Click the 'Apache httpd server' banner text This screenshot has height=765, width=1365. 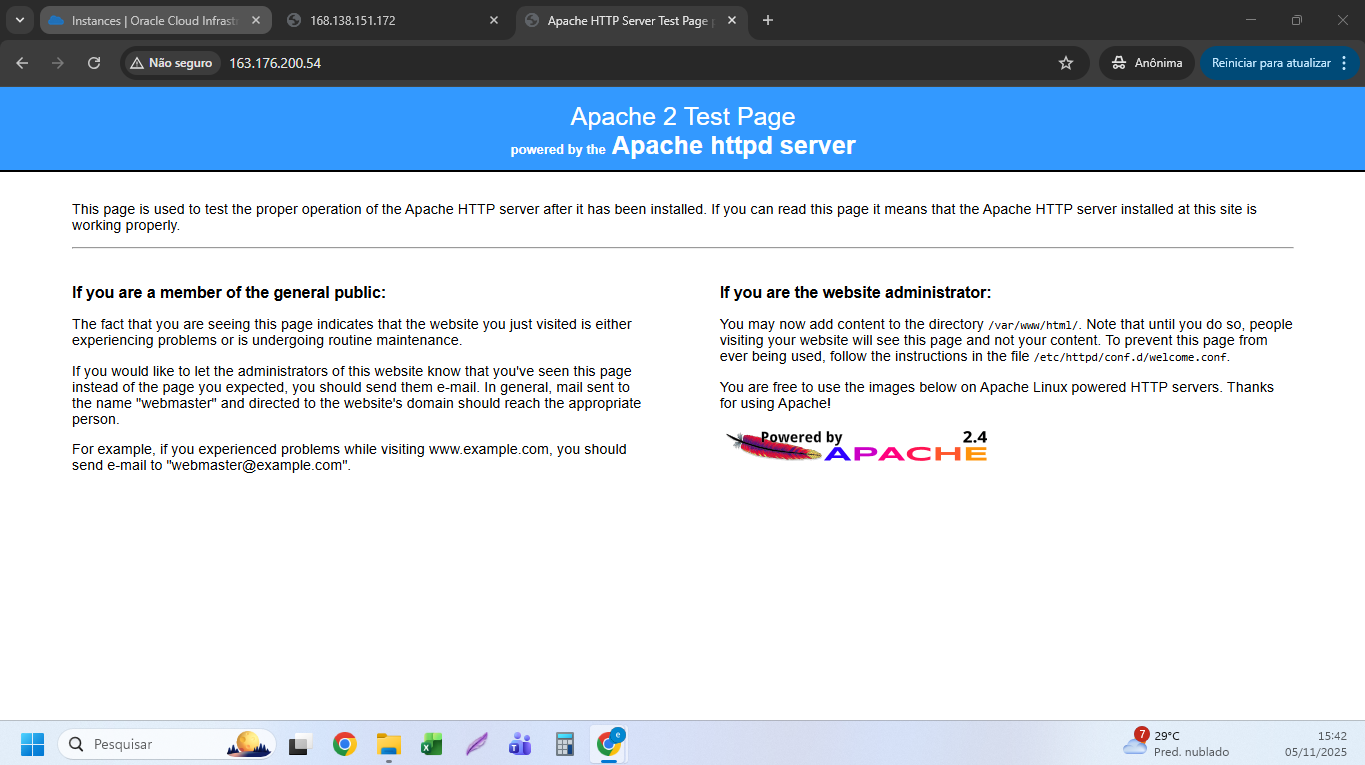(734, 146)
